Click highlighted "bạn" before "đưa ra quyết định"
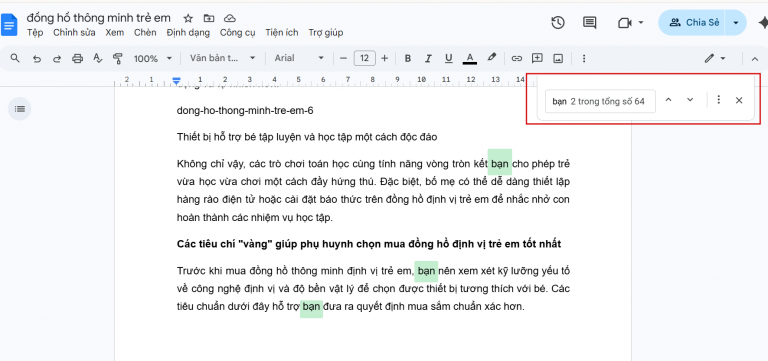This screenshot has width=768, height=361. pos(312,308)
